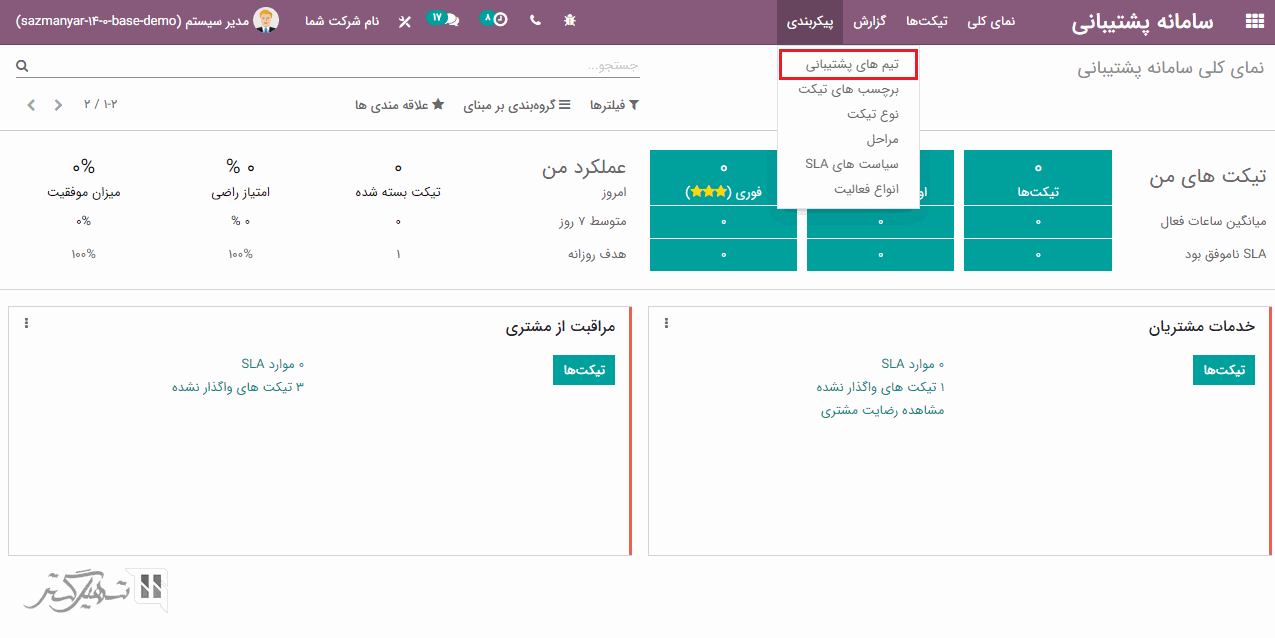Open the نام شرکت شما company switcher
Image resolution: width=1275 pixels, height=638 pixels.
click(x=342, y=21)
